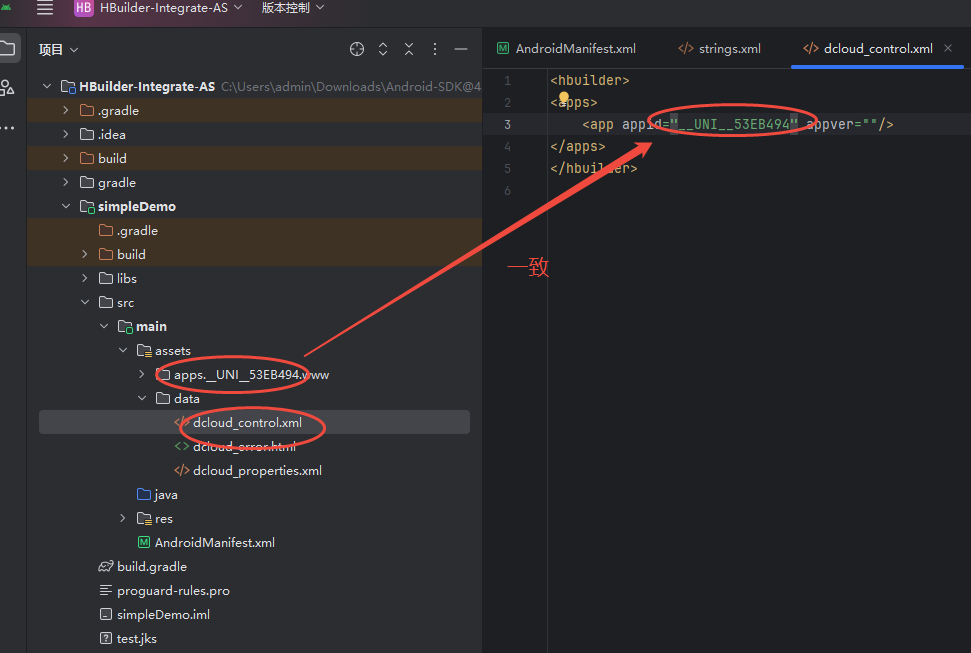Open dcloud_error.html in the tree
This screenshot has width=971, height=653.
point(235,446)
